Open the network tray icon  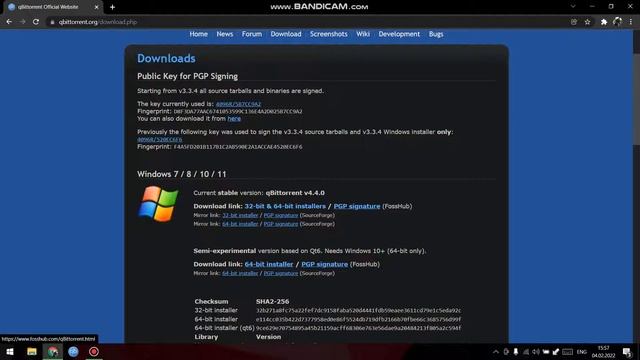[526, 352]
